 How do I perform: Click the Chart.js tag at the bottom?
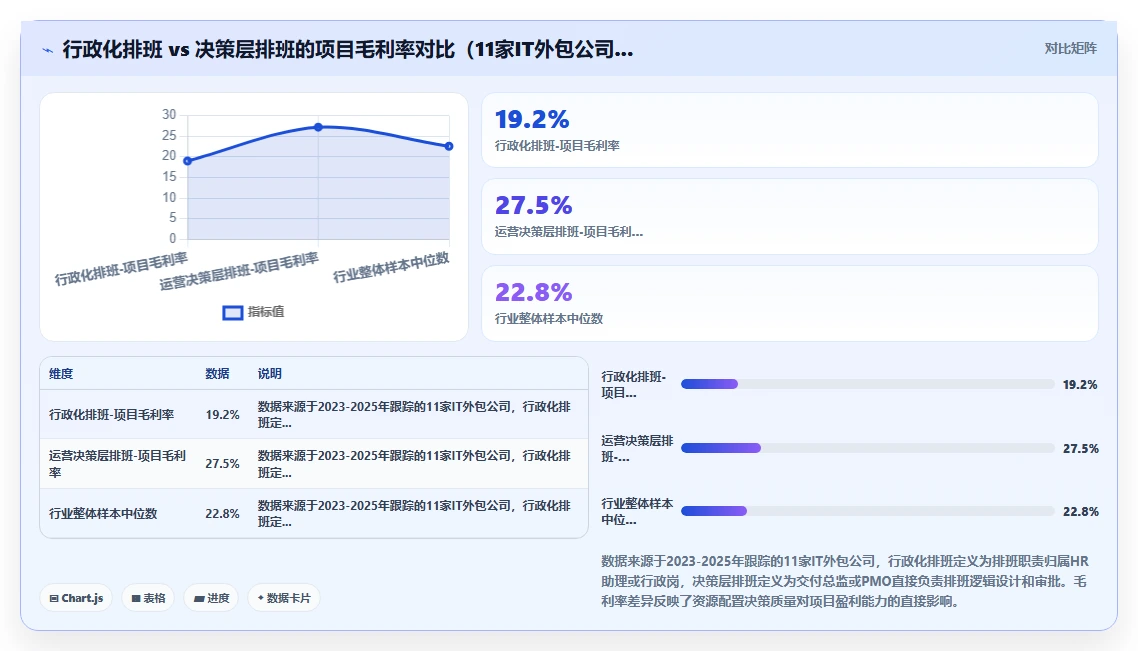click(x=76, y=598)
